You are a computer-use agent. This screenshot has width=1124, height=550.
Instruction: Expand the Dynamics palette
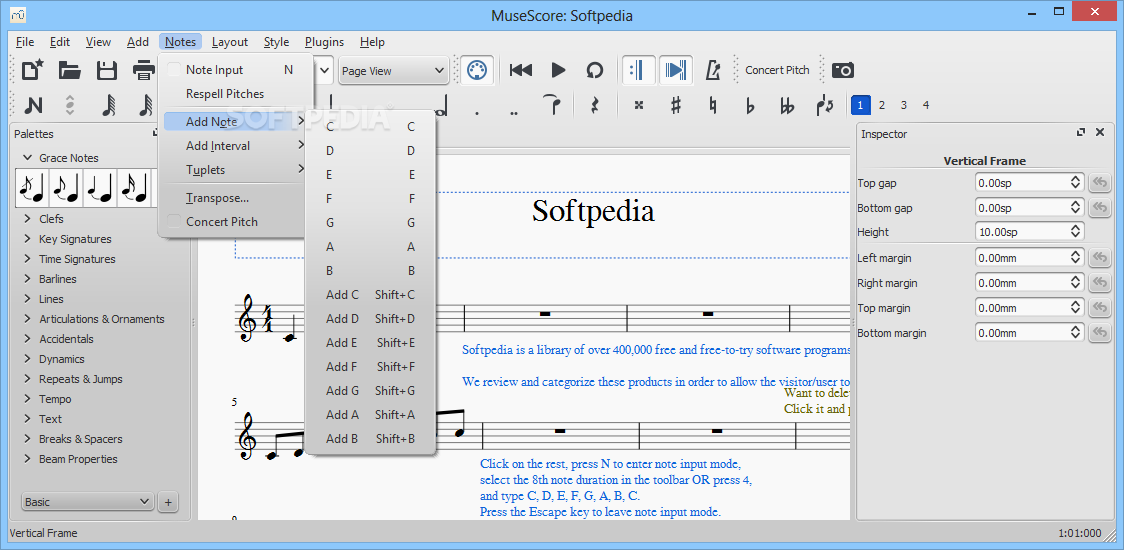(x=27, y=359)
